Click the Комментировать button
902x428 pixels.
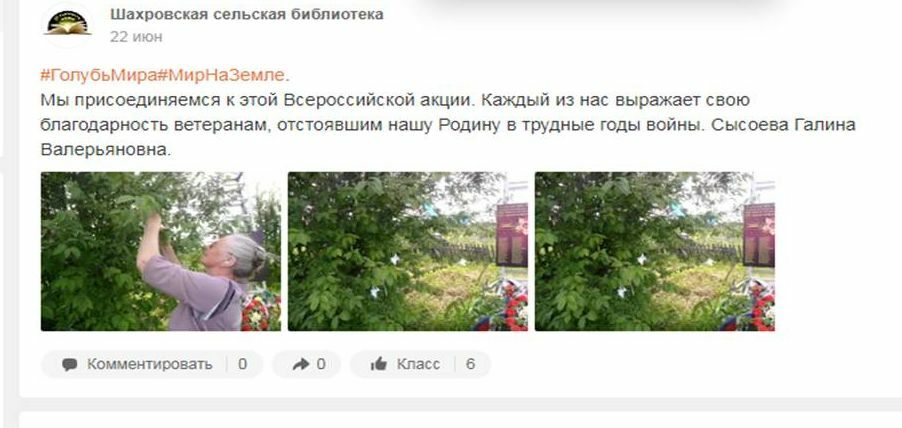coord(152,364)
